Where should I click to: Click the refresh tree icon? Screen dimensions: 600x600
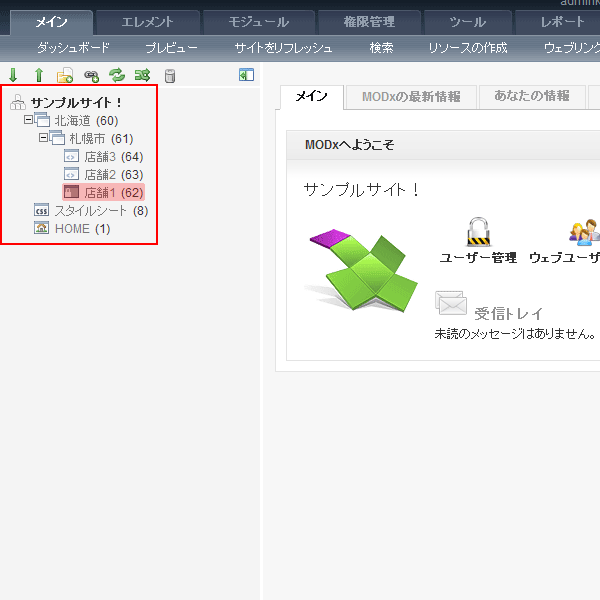click(x=117, y=75)
